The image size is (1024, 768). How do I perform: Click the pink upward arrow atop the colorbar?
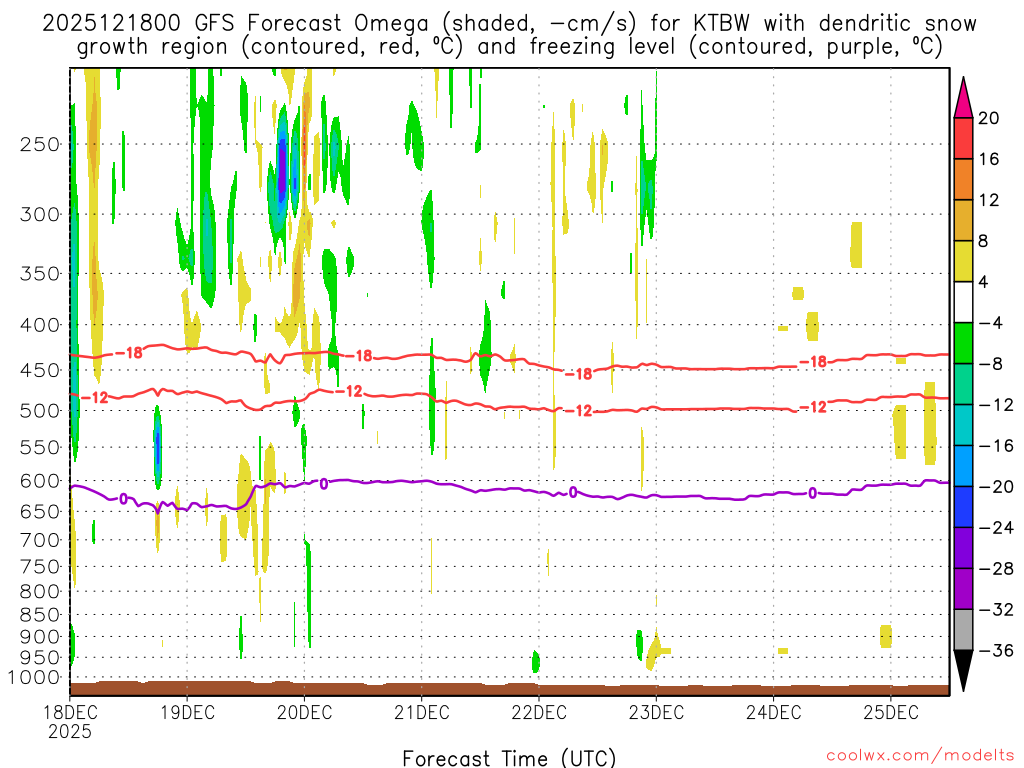click(963, 96)
